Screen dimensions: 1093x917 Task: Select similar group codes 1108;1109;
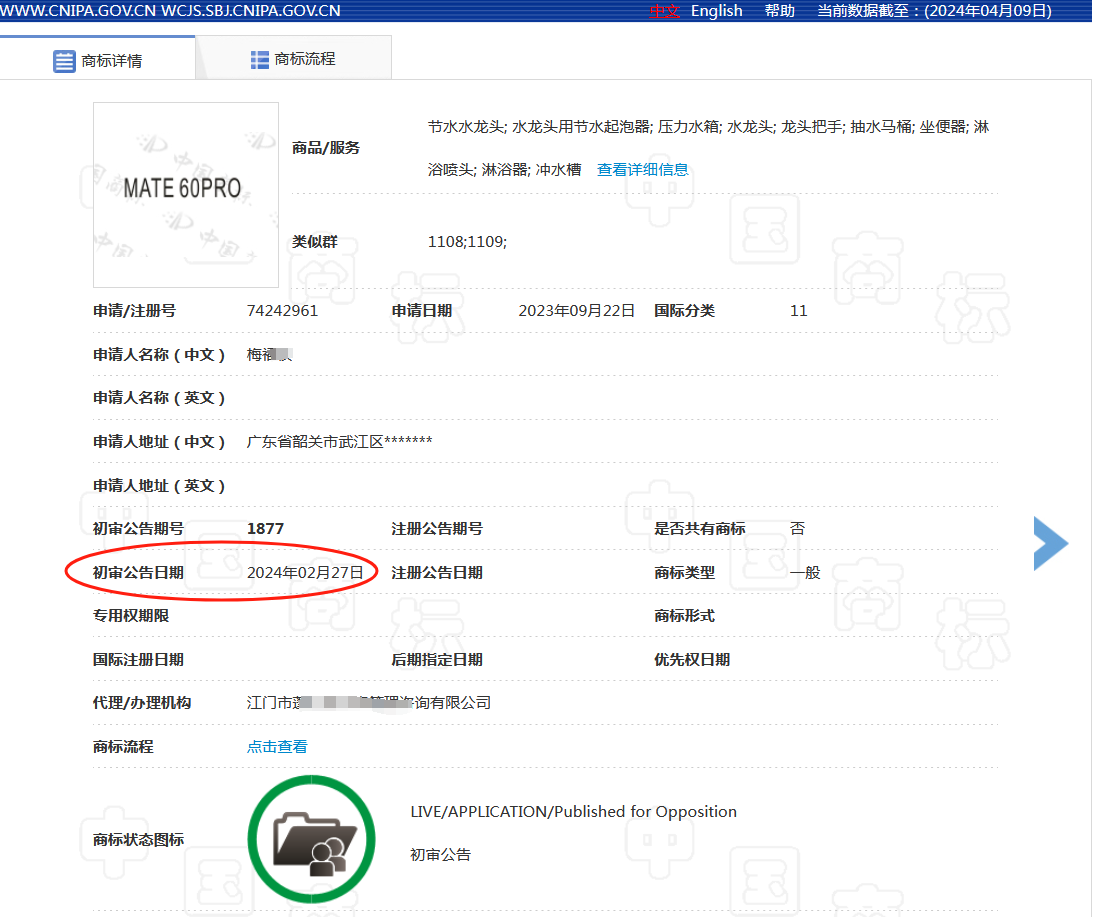coord(467,242)
